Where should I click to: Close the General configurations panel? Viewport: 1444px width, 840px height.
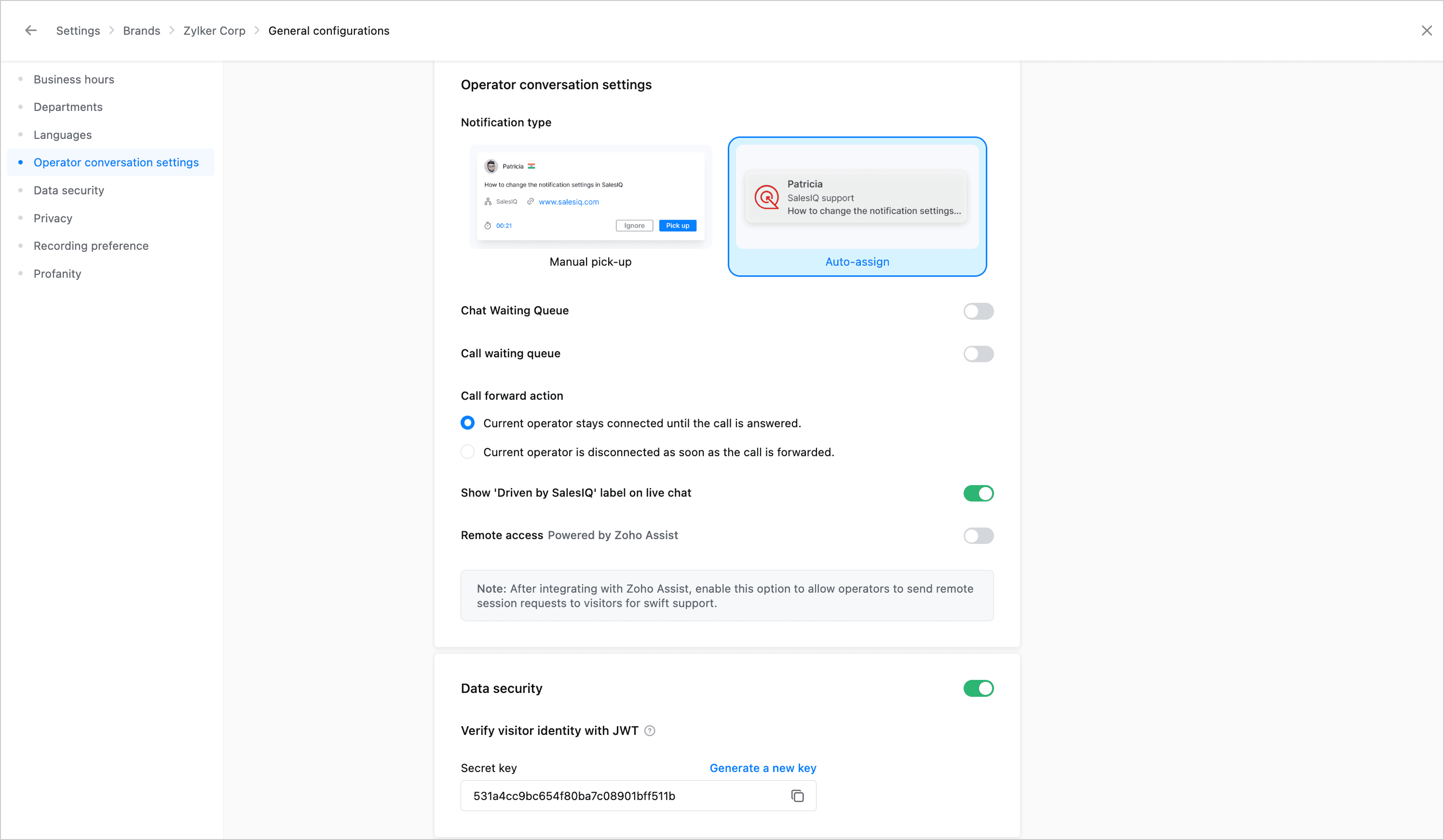tap(1426, 30)
